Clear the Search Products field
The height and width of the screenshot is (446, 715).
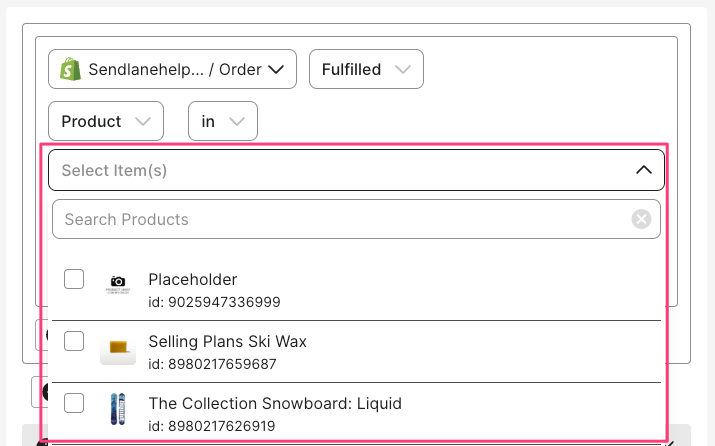(x=641, y=219)
